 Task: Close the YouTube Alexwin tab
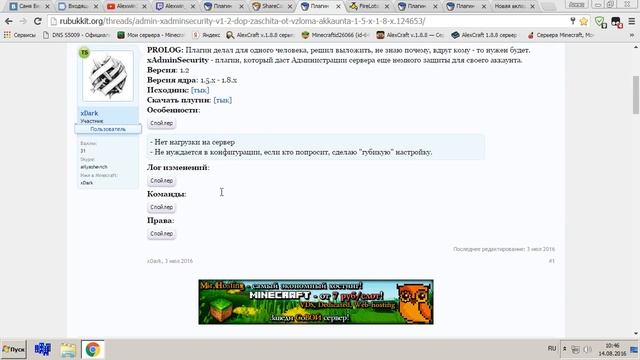(144, 7)
